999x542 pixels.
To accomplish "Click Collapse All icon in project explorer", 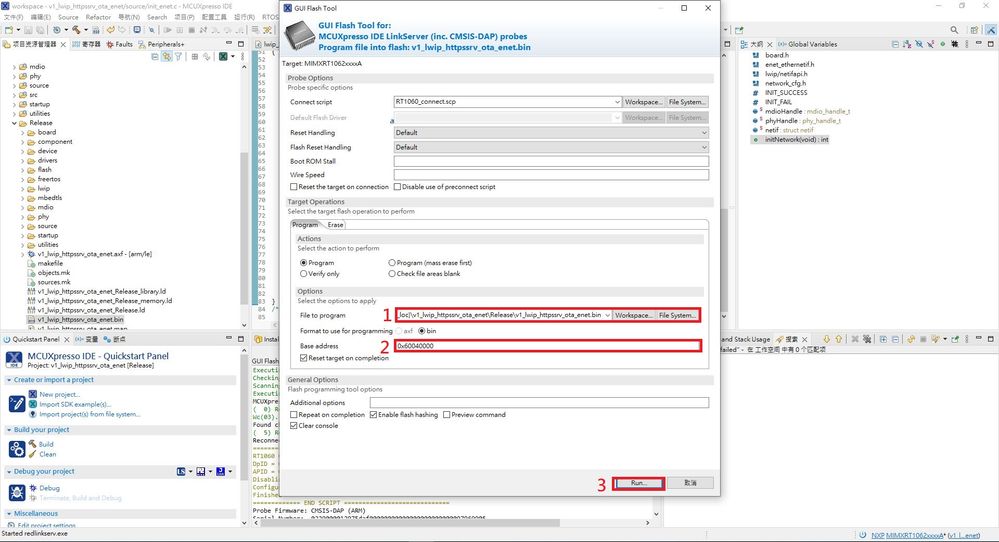I will [155, 57].
